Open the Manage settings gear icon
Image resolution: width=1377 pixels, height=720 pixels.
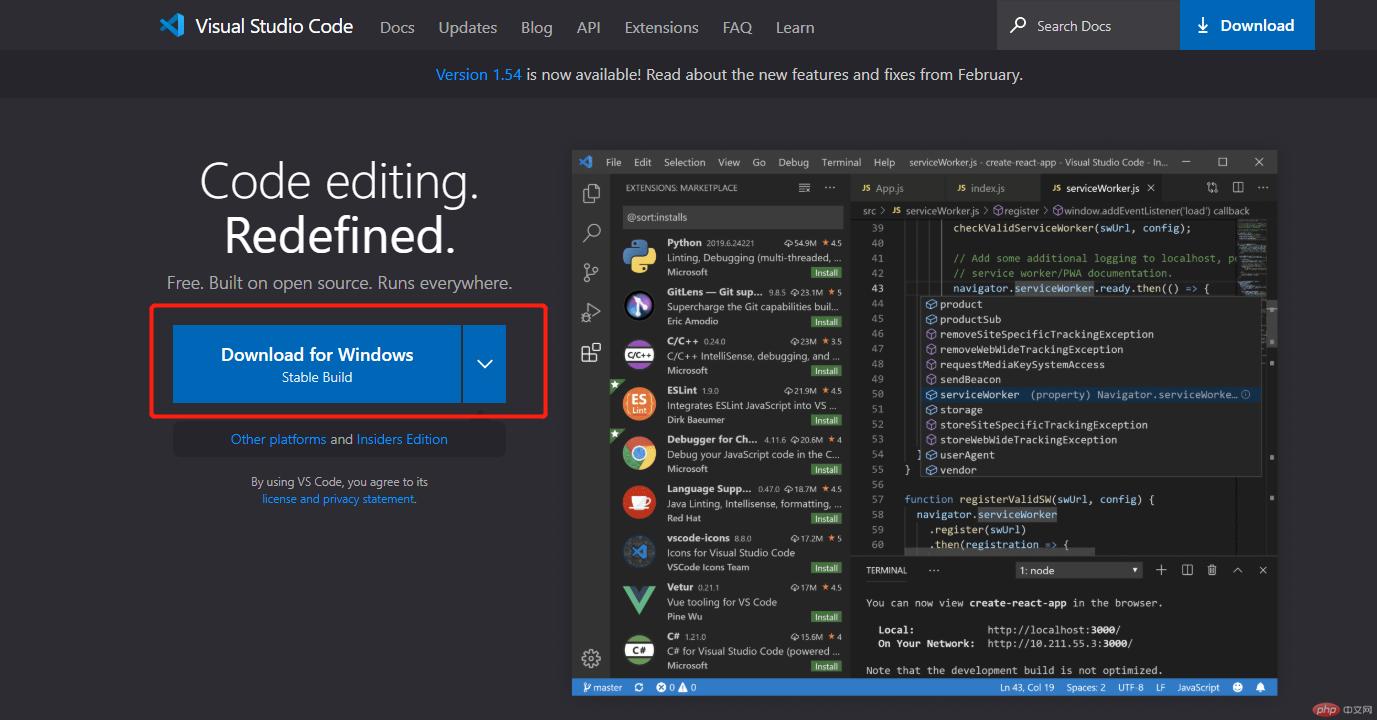(x=591, y=658)
